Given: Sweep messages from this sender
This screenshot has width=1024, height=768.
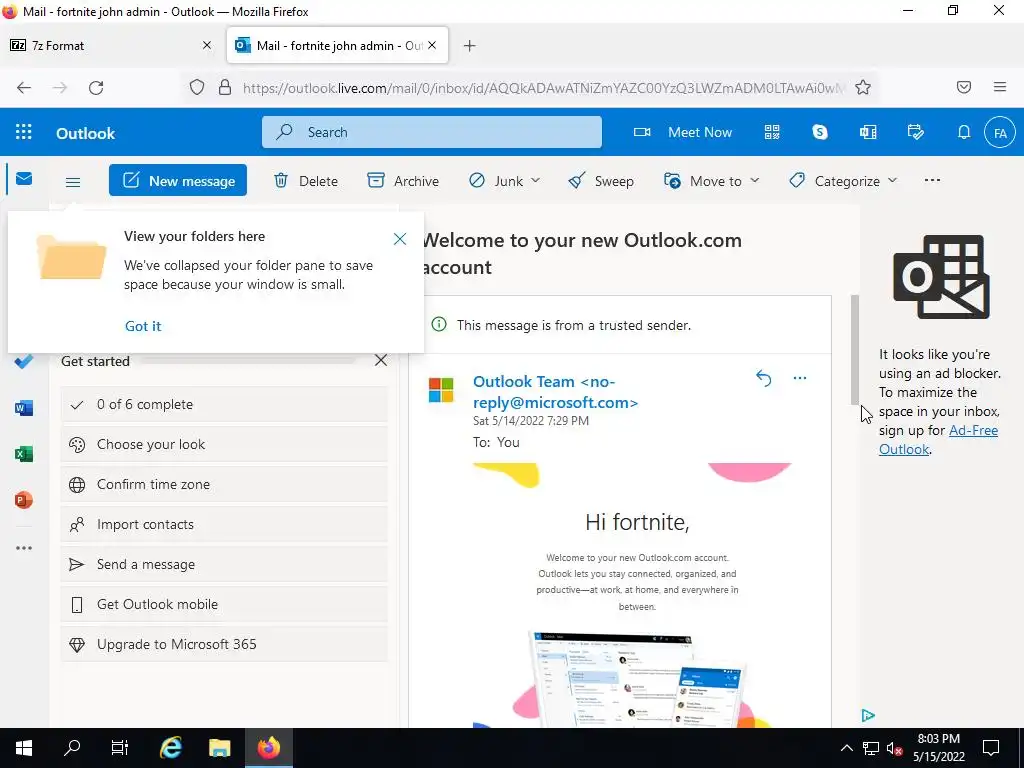Looking at the screenshot, I should 601,181.
